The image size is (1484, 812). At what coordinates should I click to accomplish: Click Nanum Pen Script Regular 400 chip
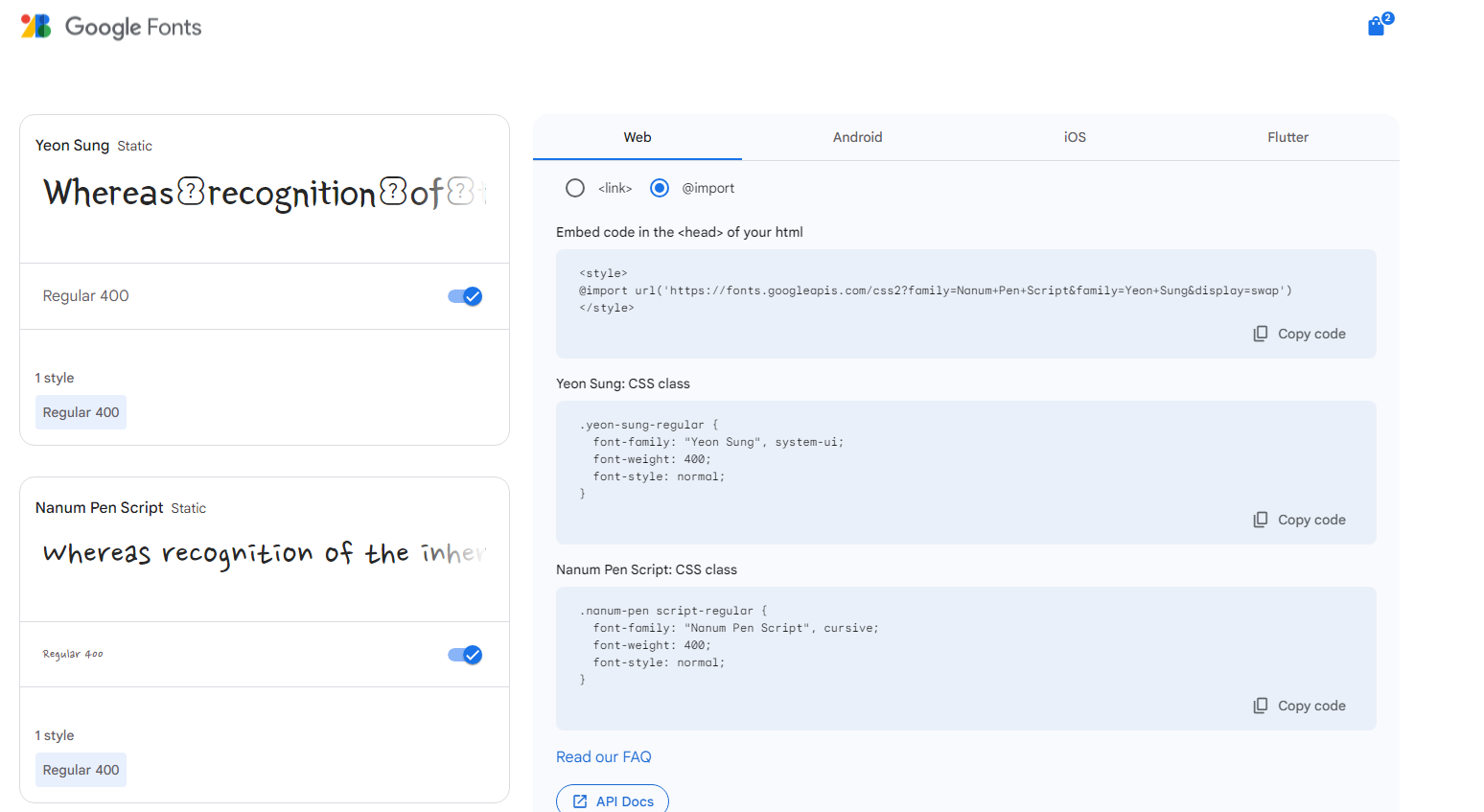coord(81,770)
